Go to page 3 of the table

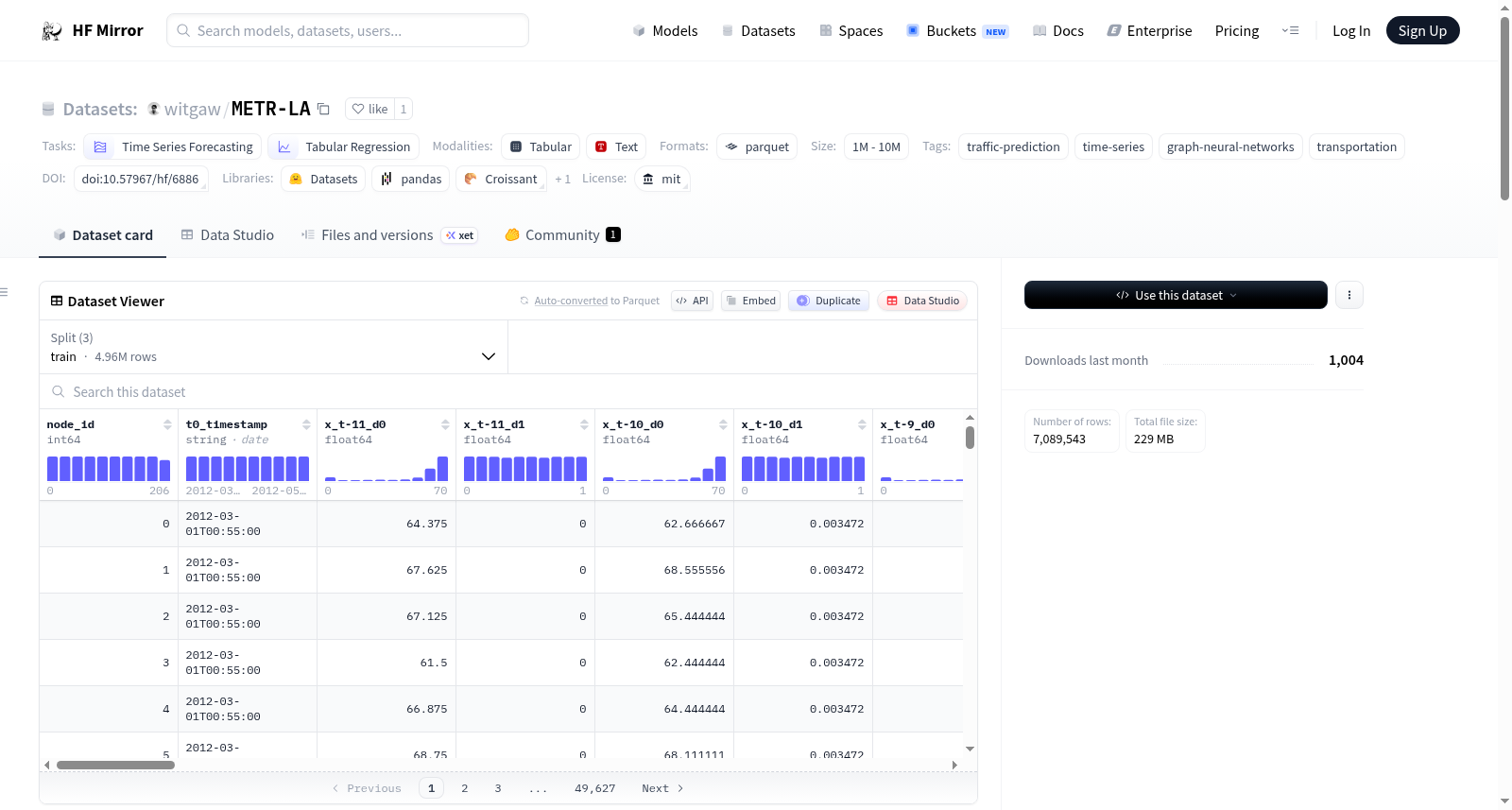tap(498, 788)
